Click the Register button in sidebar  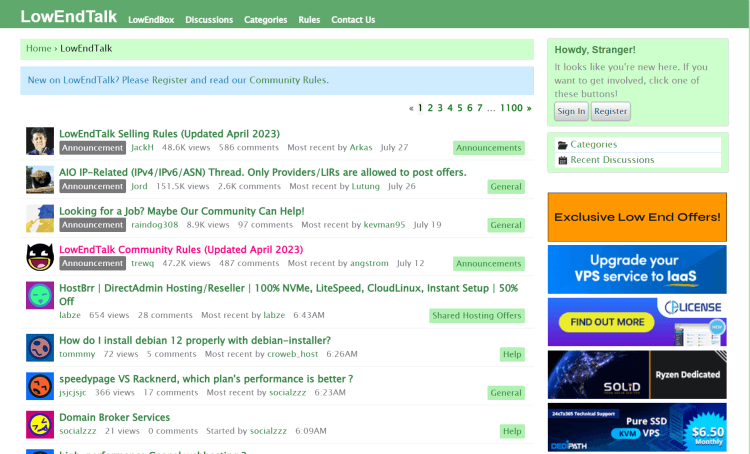point(610,111)
